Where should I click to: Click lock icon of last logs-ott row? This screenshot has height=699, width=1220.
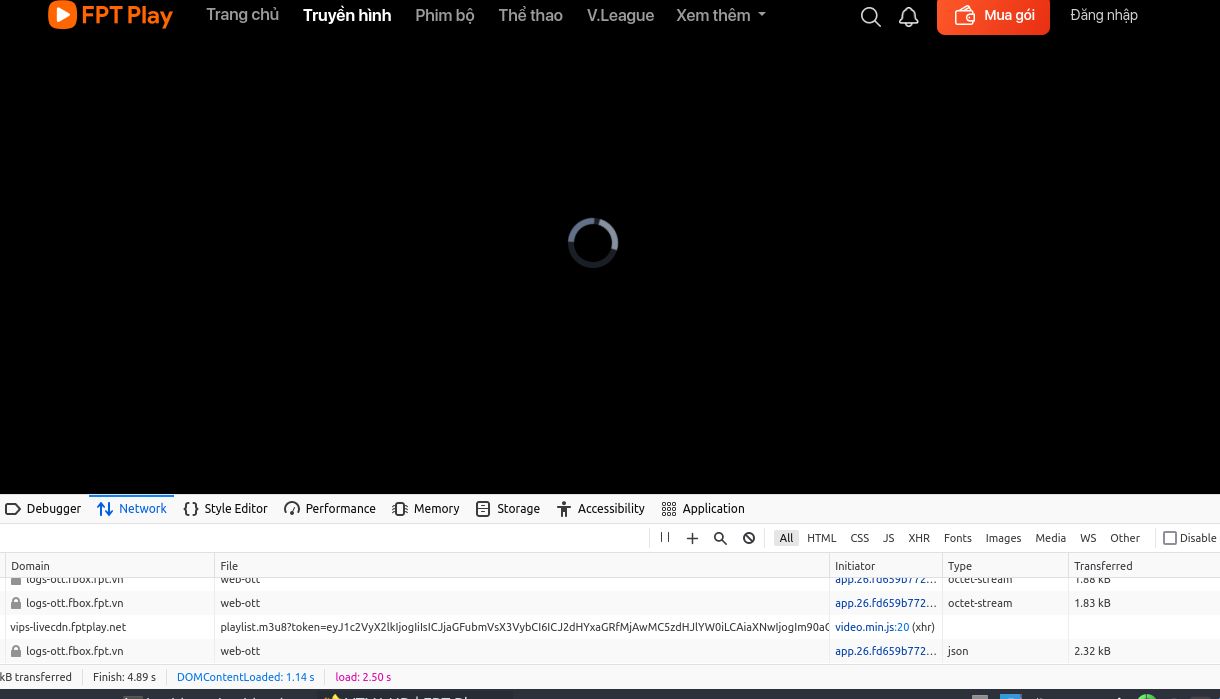pyautogui.click(x=16, y=651)
